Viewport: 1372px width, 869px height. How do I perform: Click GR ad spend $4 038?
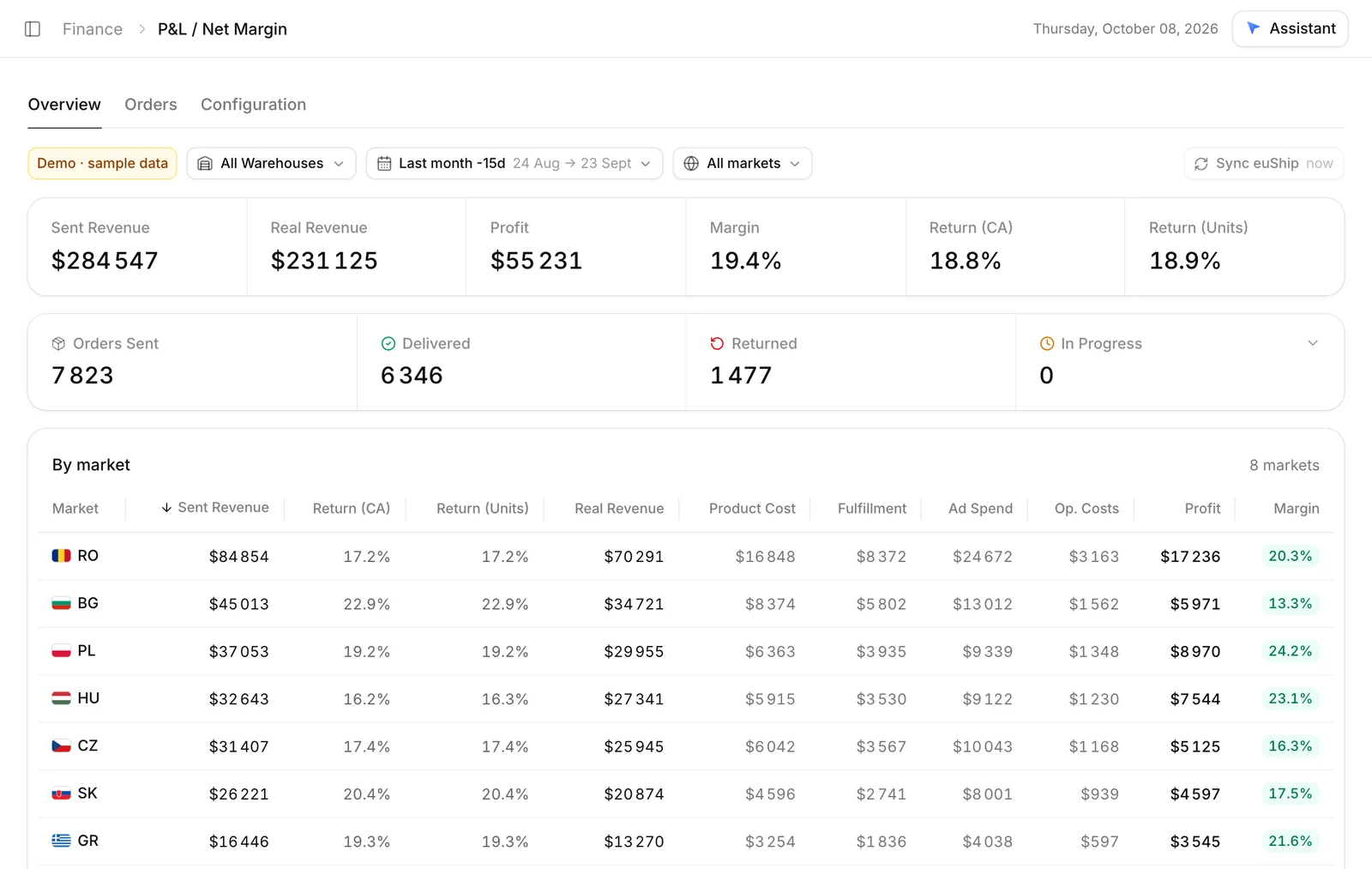987,842
